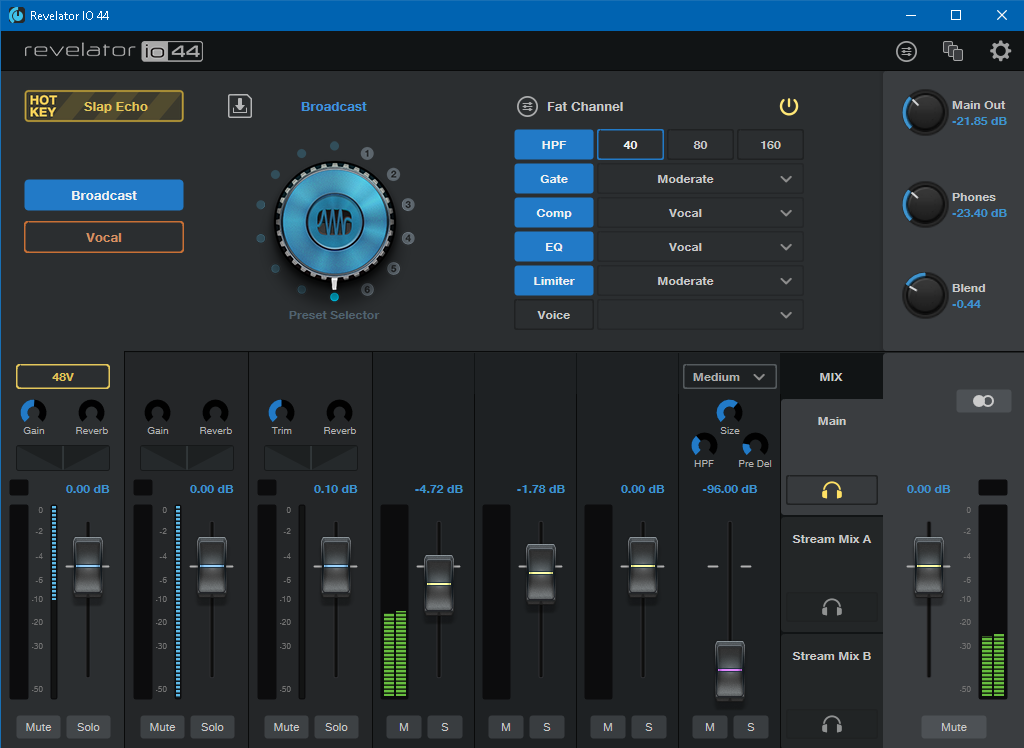The width and height of the screenshot is (1024, 748).
Task: Select the Main mix tab
Action: 831,421
